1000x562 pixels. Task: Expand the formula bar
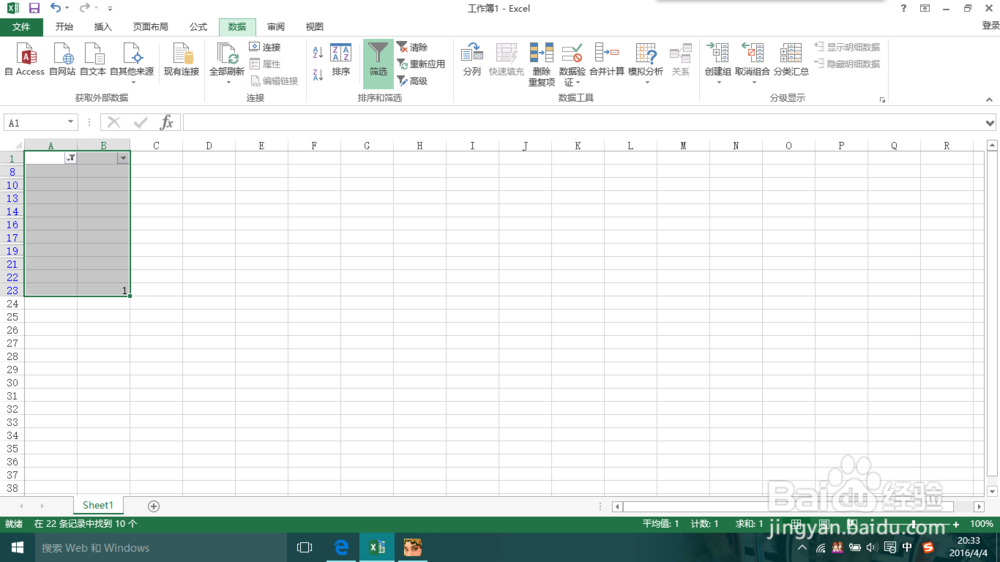(x=989, y=123)
